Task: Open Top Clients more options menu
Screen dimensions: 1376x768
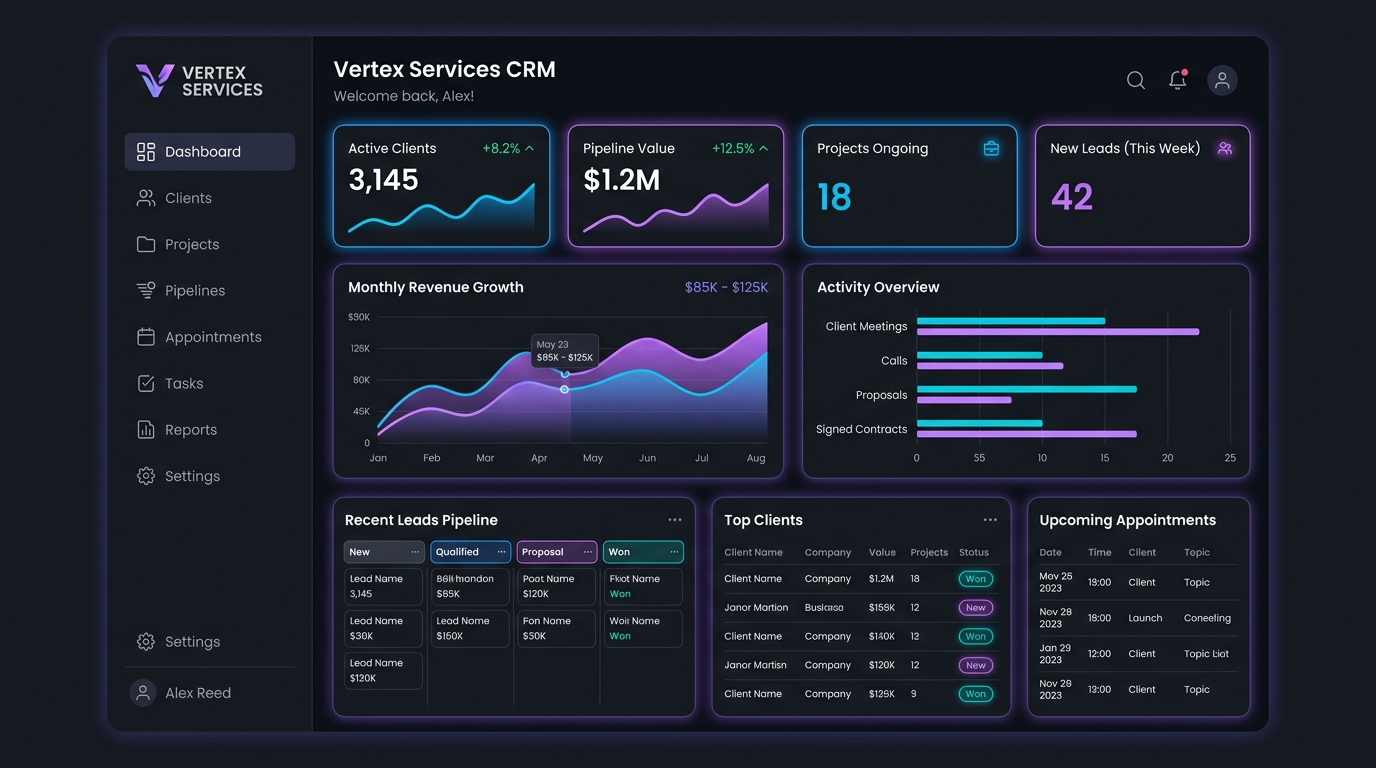Action: pos(990,520)
